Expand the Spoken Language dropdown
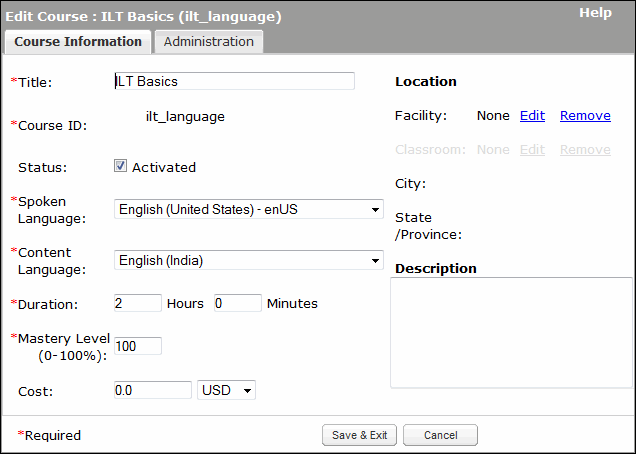 tap(248, 209)
